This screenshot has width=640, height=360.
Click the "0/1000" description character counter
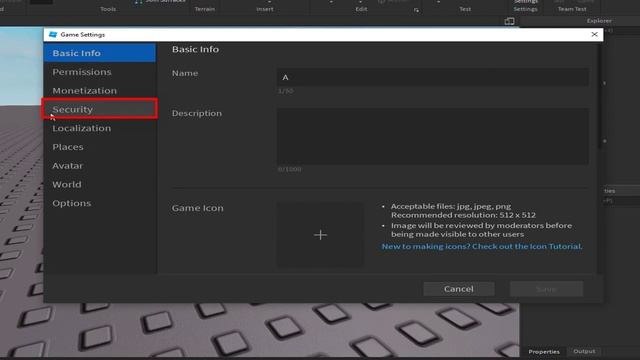(x=289, y=169)
